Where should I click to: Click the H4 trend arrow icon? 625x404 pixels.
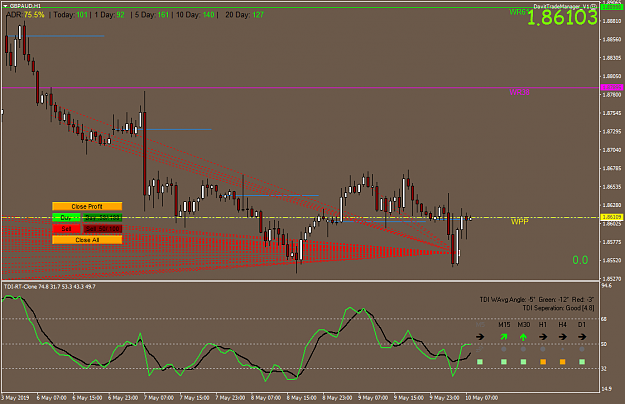(x=562, y=337)
